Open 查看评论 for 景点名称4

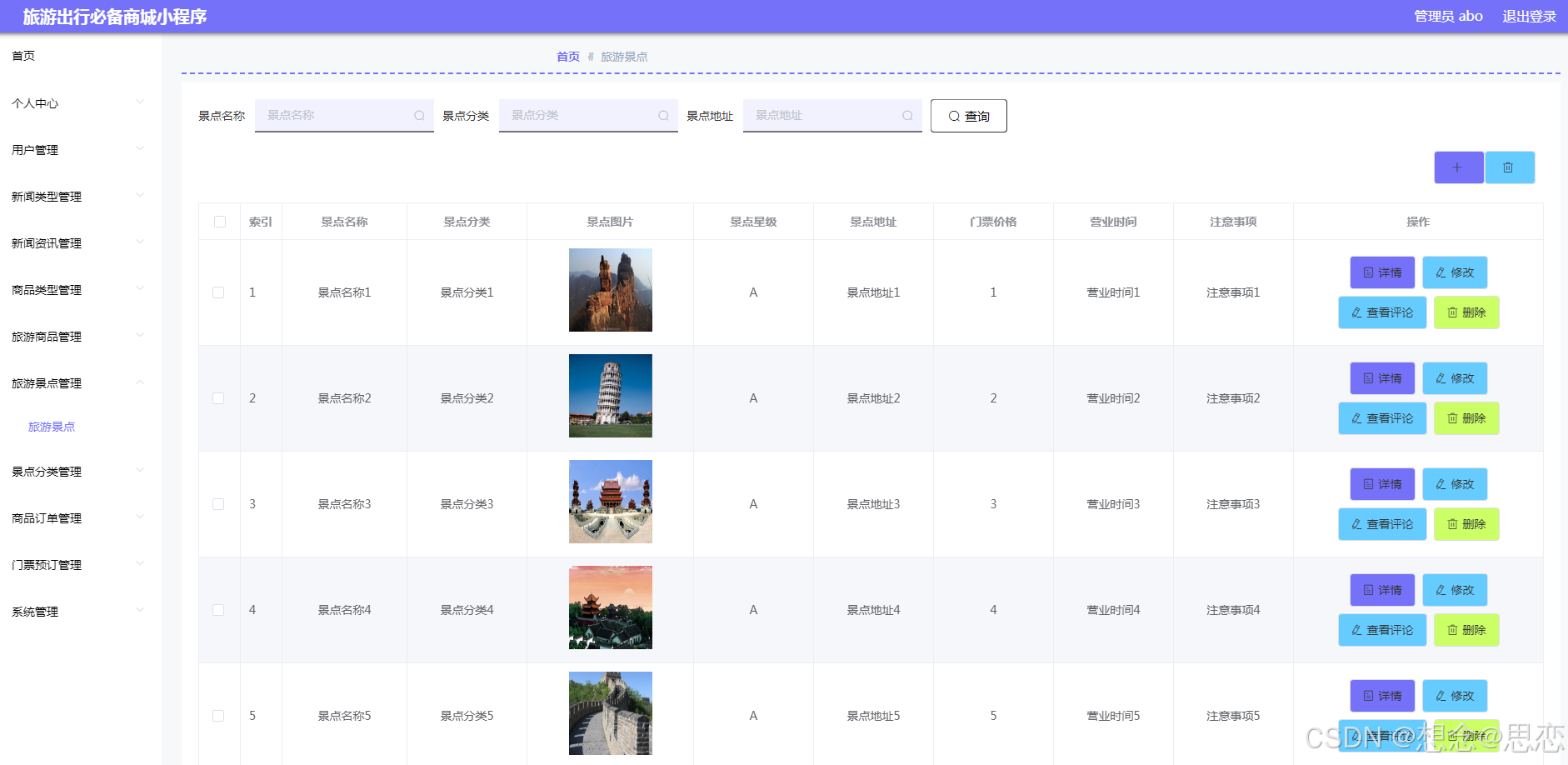(1382, 630)
